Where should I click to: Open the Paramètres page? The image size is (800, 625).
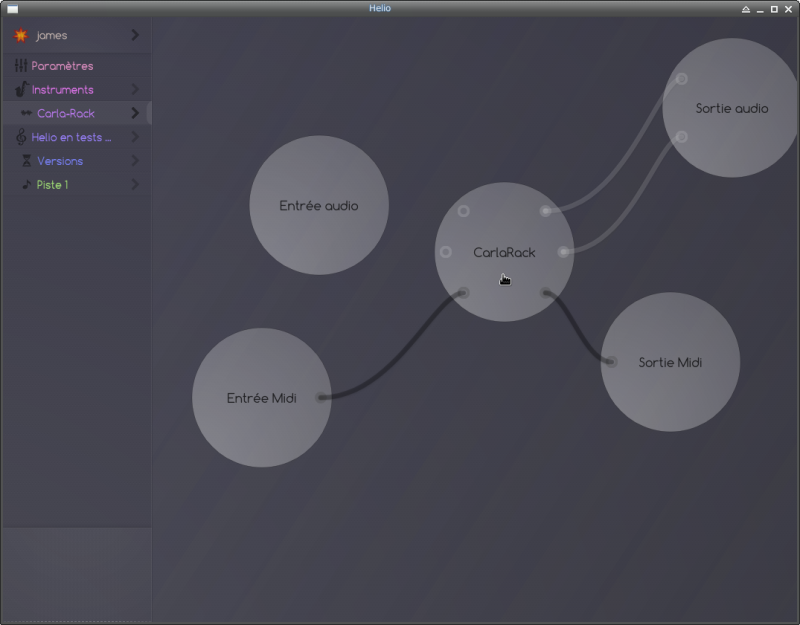(77, 65)
